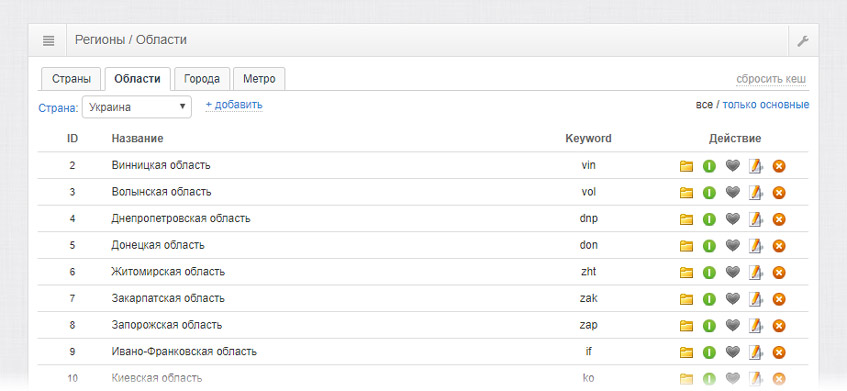Select Житомирская область row name
Screen dimensions: 847x391
[168, 272]
